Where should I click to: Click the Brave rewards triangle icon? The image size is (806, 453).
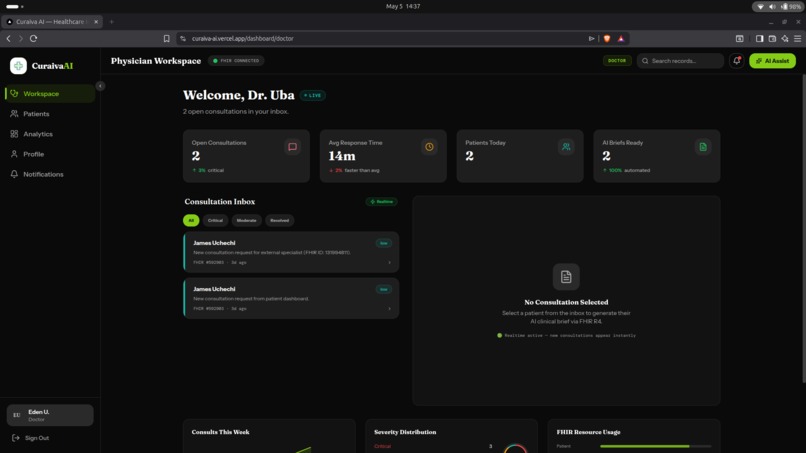(x=621, y=39)
